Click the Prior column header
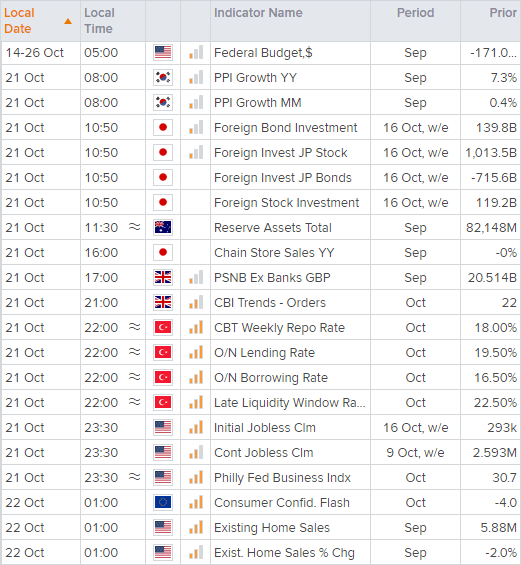 tap(503, 13)
